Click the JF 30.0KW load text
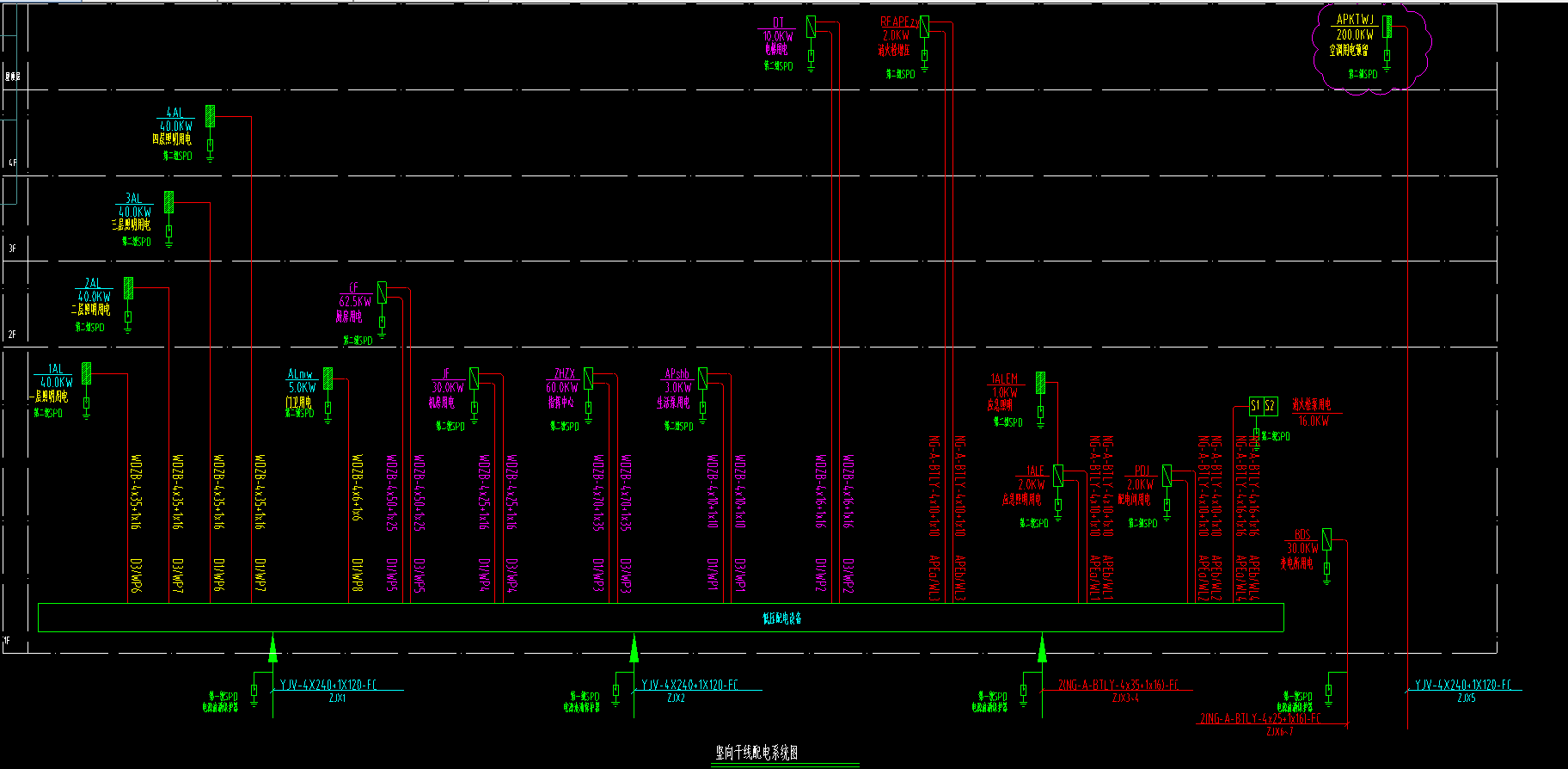The height and width of the screenshot is (769, 1568). 447,388
